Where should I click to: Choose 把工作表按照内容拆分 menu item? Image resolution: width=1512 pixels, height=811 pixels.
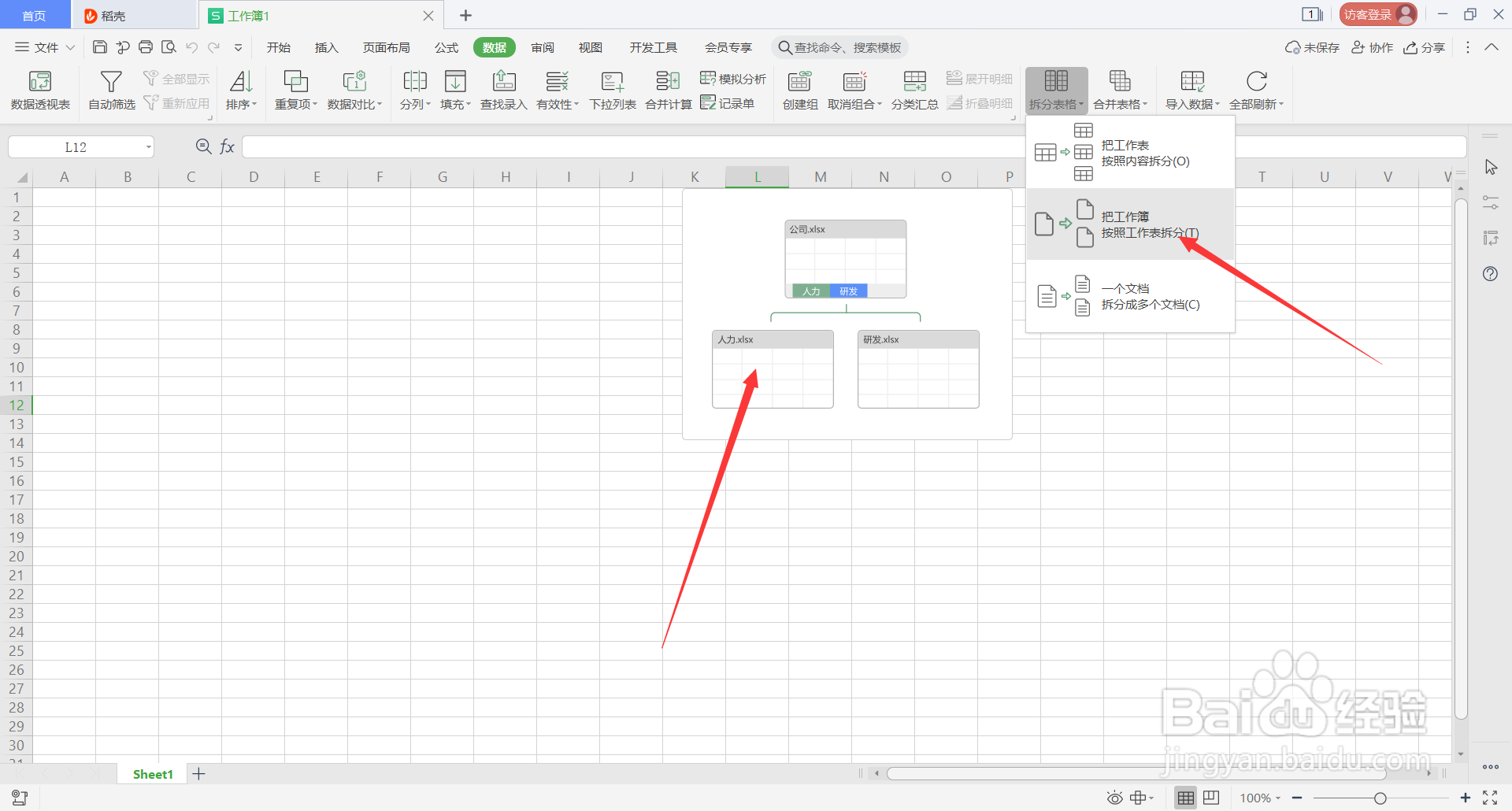(x=1130, y=152)
